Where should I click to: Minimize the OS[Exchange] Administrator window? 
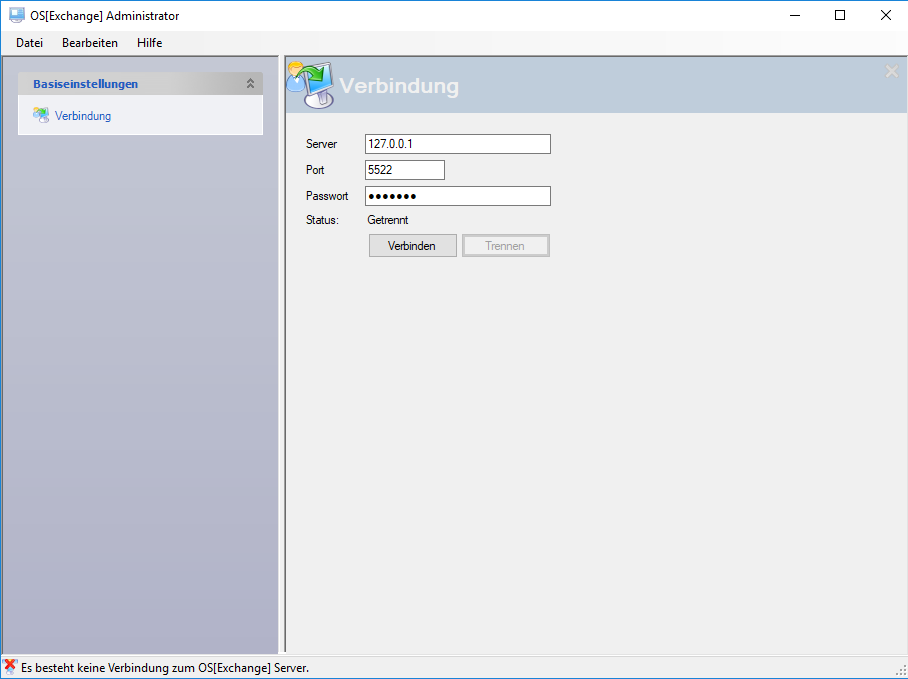tap(794, 16)
